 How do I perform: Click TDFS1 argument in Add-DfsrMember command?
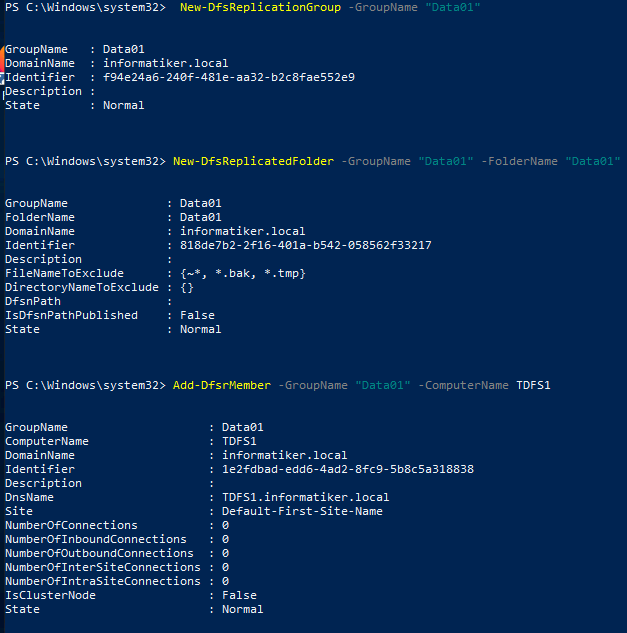[533, 385]
